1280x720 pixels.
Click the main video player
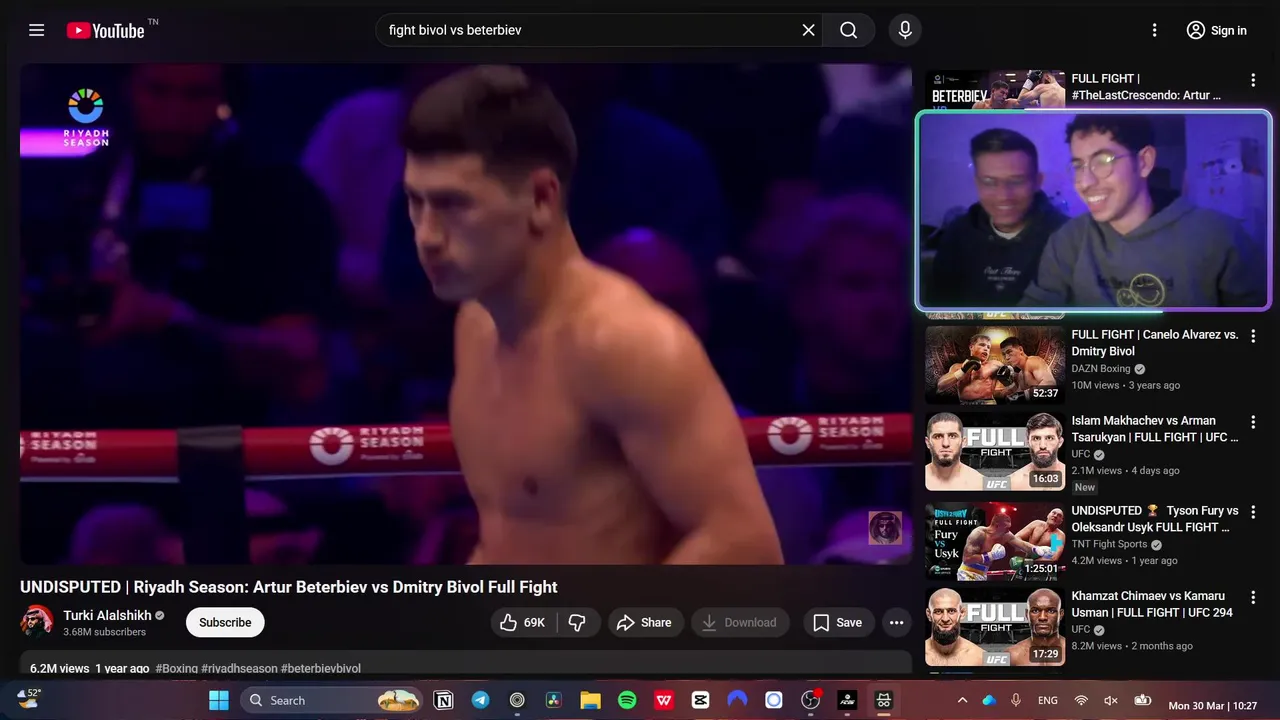(466, 314)
